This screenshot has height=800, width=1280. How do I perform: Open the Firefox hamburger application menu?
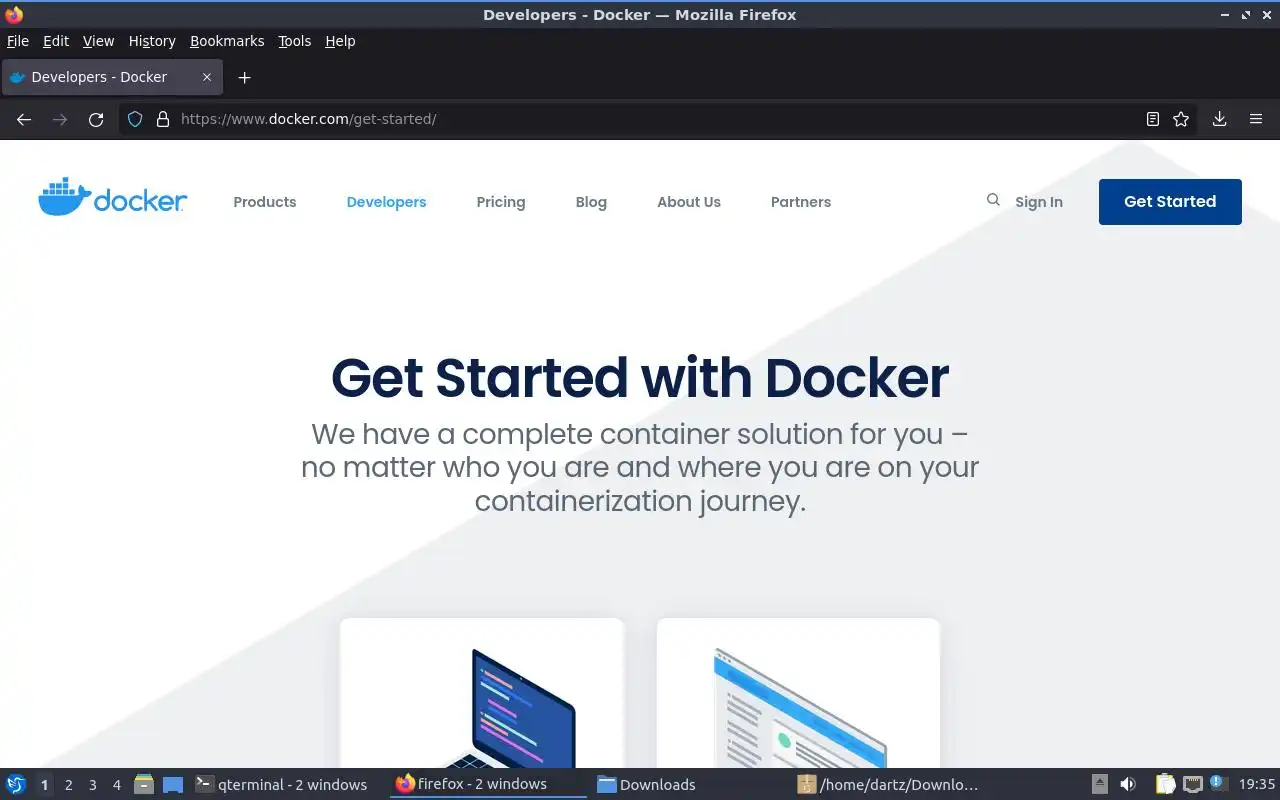point(1256,119)
